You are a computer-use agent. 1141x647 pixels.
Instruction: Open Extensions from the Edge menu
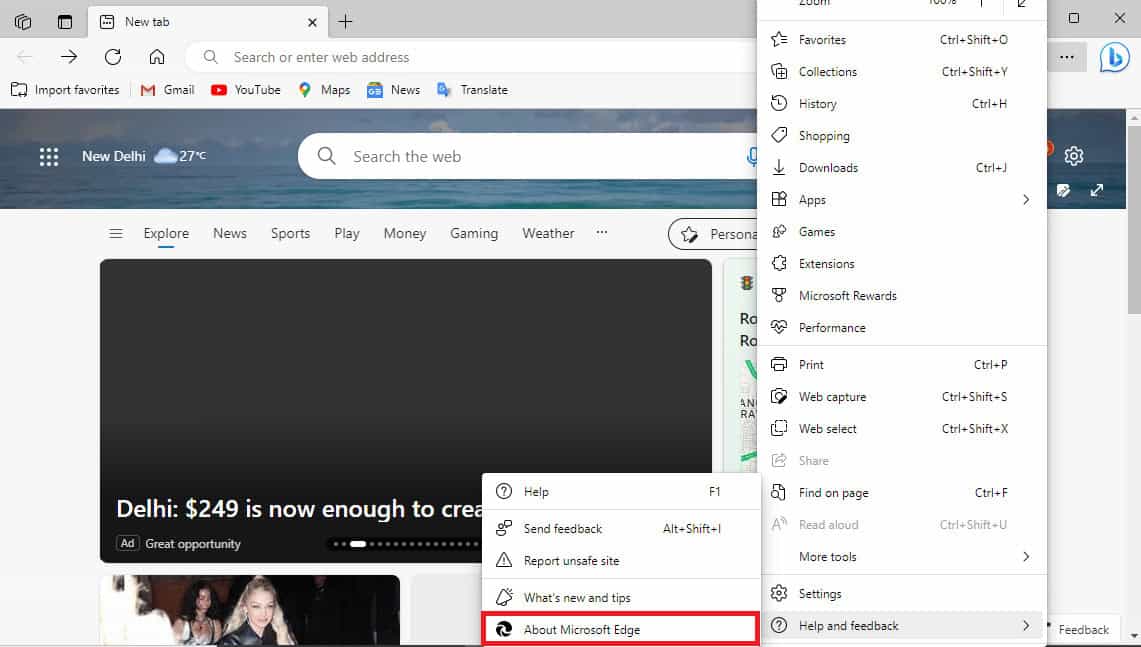pyautogui.click(x=901, y=263)
